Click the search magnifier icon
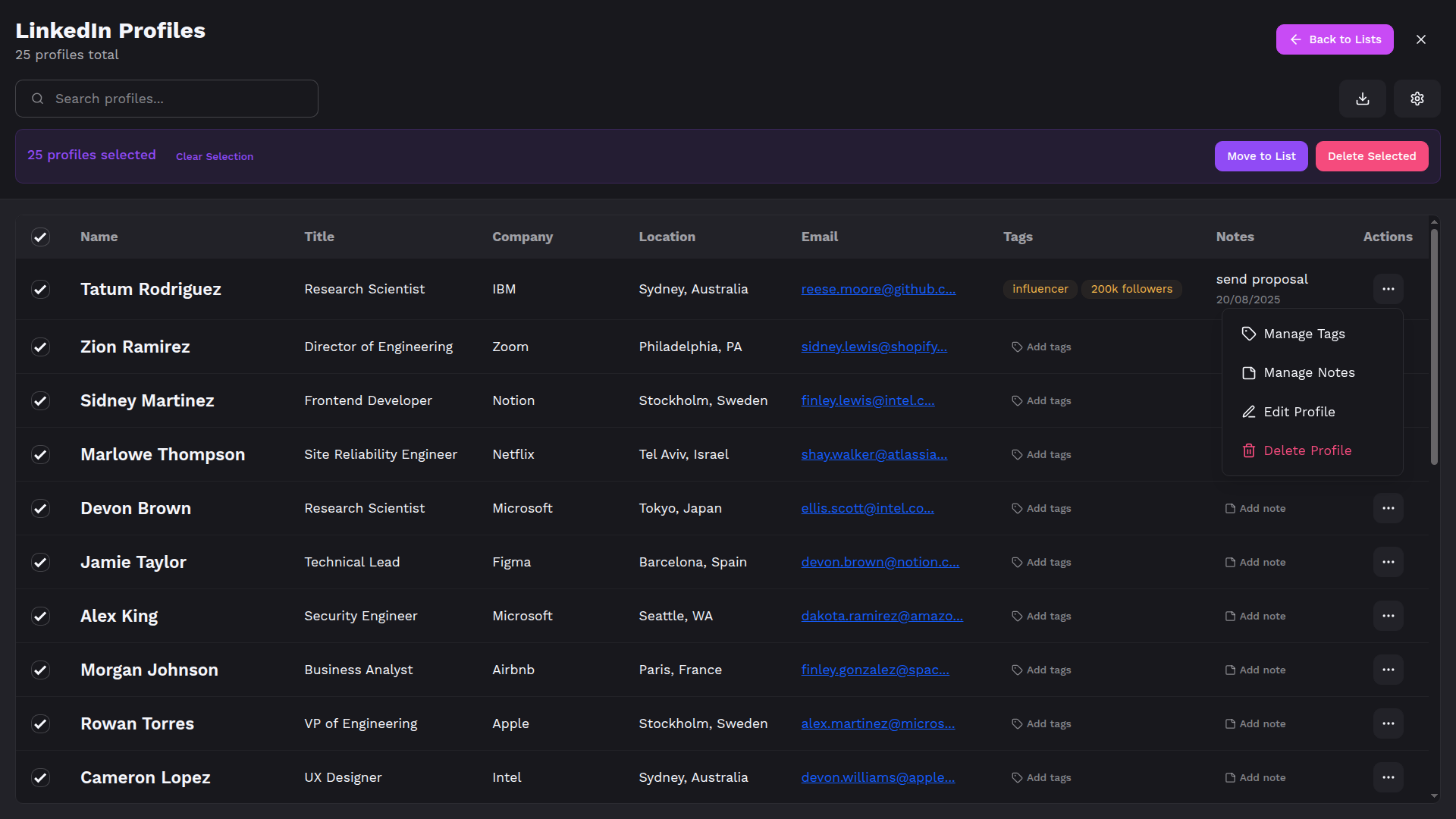 [37, 99]
